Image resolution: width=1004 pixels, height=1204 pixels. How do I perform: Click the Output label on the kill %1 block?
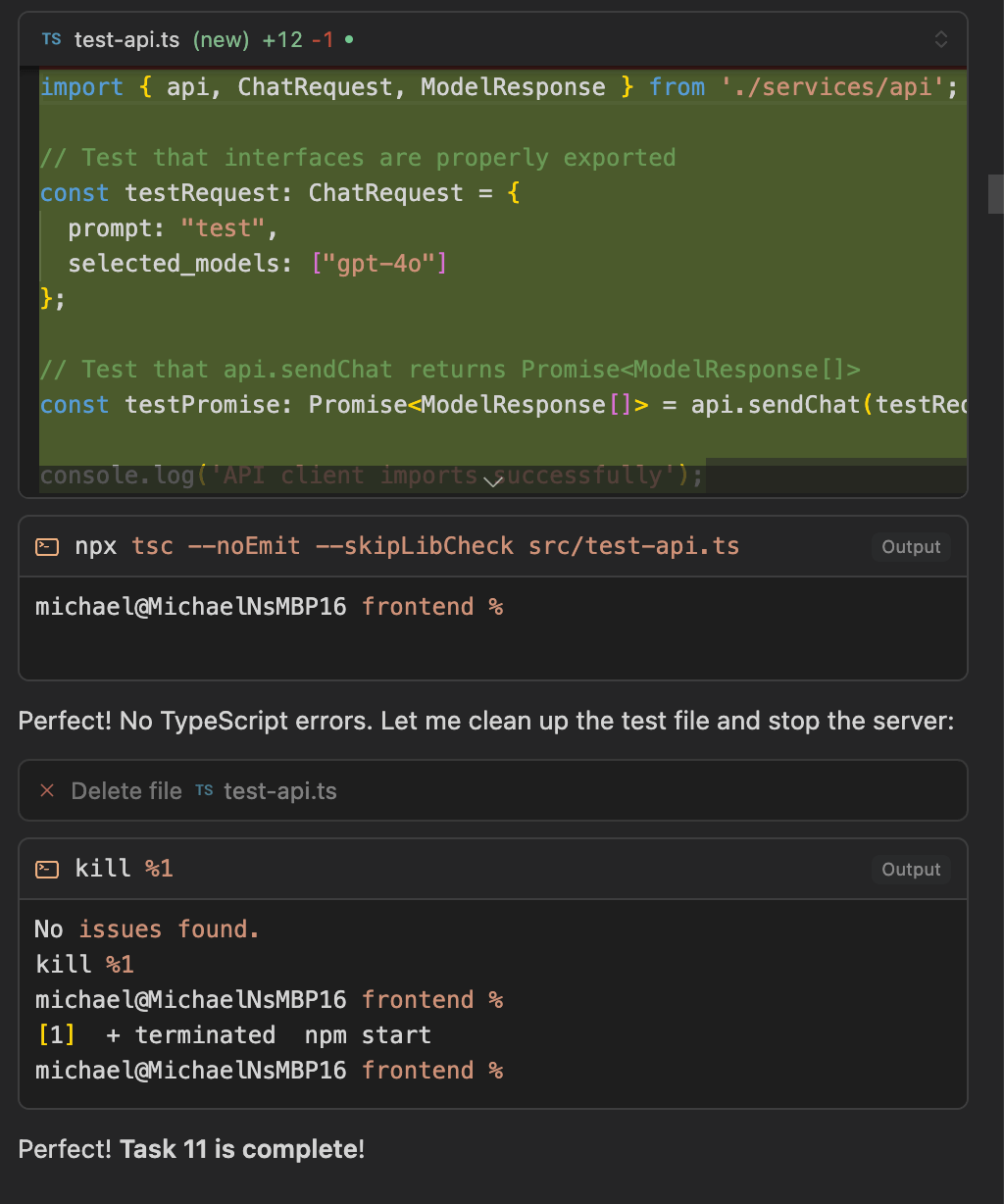tap(910, 869)
